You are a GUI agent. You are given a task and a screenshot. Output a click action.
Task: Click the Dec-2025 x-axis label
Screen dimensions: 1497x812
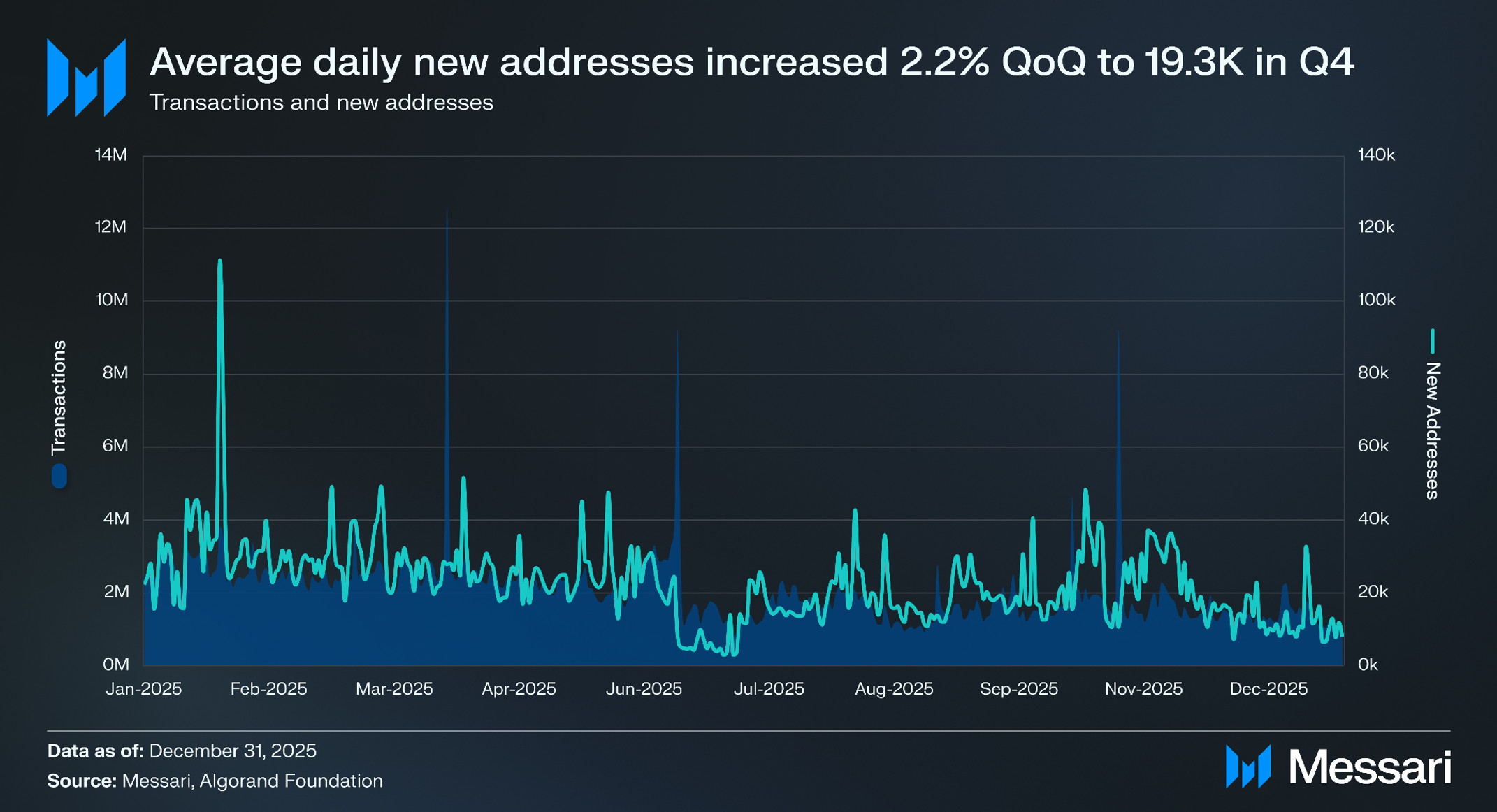coord(1268,689)
